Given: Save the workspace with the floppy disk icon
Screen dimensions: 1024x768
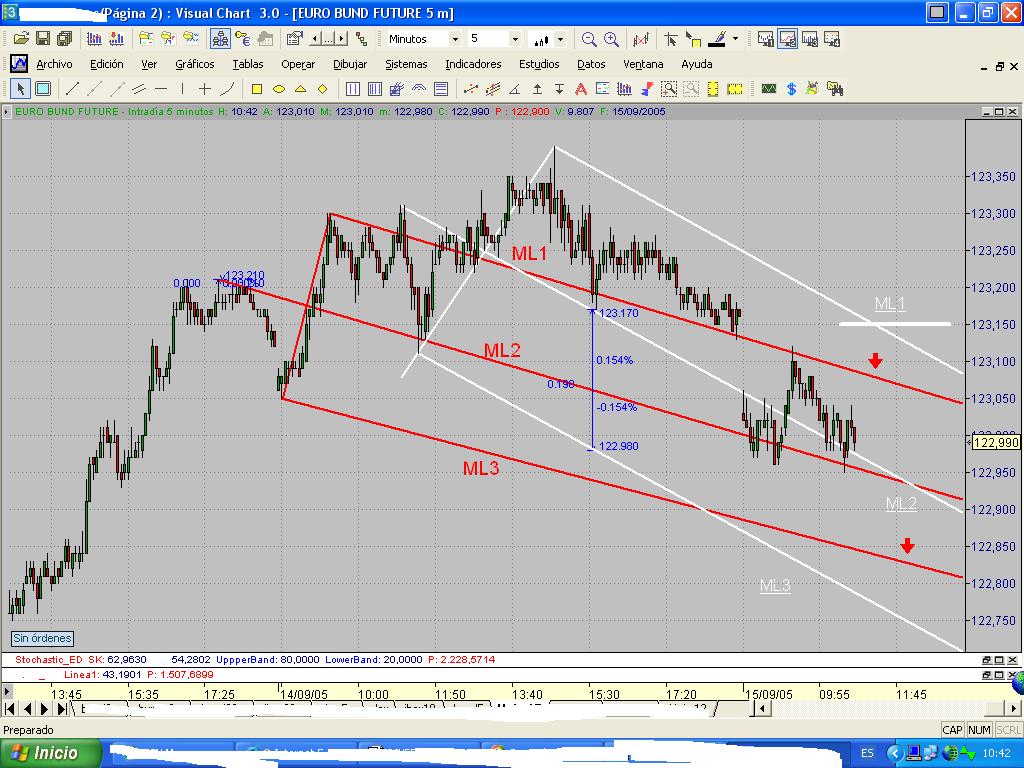Looking at the screenshot, I should pos(43,39).
